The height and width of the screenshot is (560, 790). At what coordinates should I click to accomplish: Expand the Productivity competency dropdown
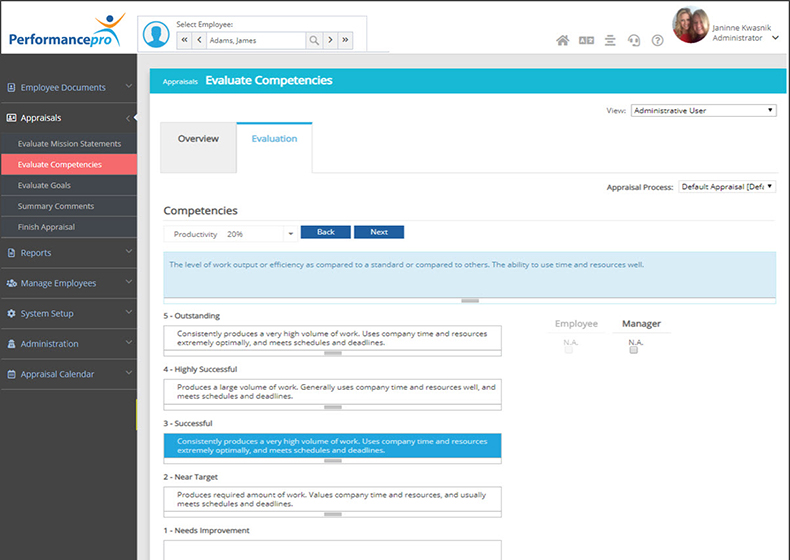290,234
